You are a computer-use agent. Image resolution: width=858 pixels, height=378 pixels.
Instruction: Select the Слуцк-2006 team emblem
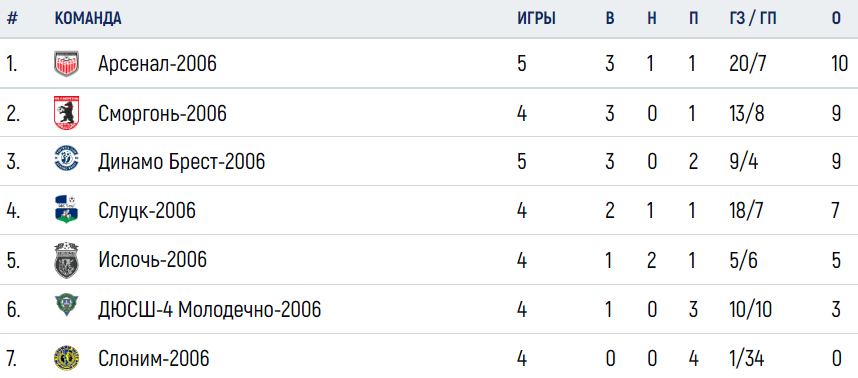coord(67,210)
